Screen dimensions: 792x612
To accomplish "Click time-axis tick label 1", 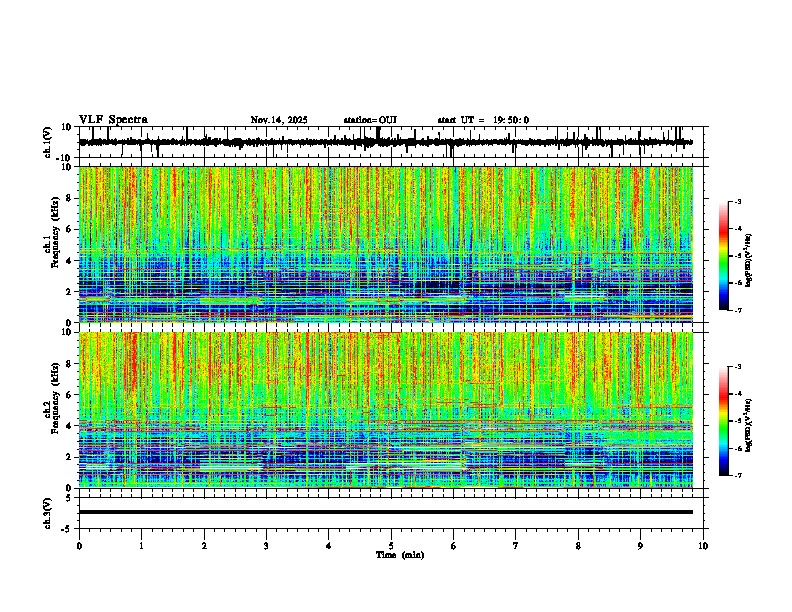I will (141, 546).
